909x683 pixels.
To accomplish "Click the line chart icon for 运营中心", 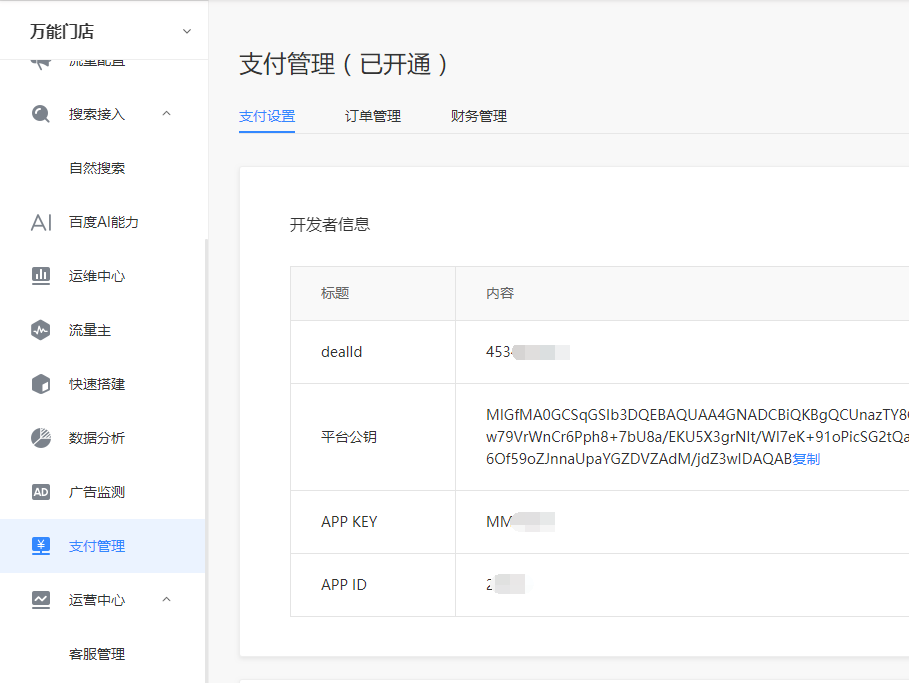I will [41, 600].
